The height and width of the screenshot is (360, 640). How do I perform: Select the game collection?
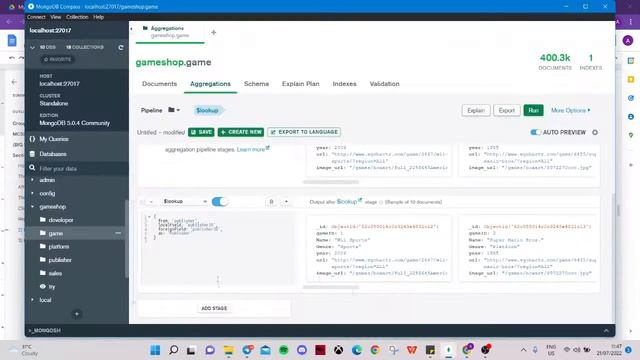56,233
